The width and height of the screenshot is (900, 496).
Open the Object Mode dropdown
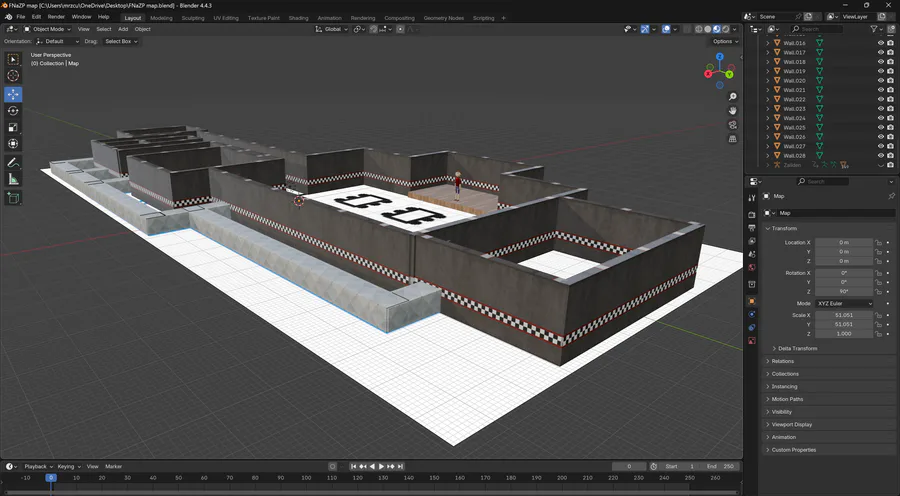(x=47, y=29)
